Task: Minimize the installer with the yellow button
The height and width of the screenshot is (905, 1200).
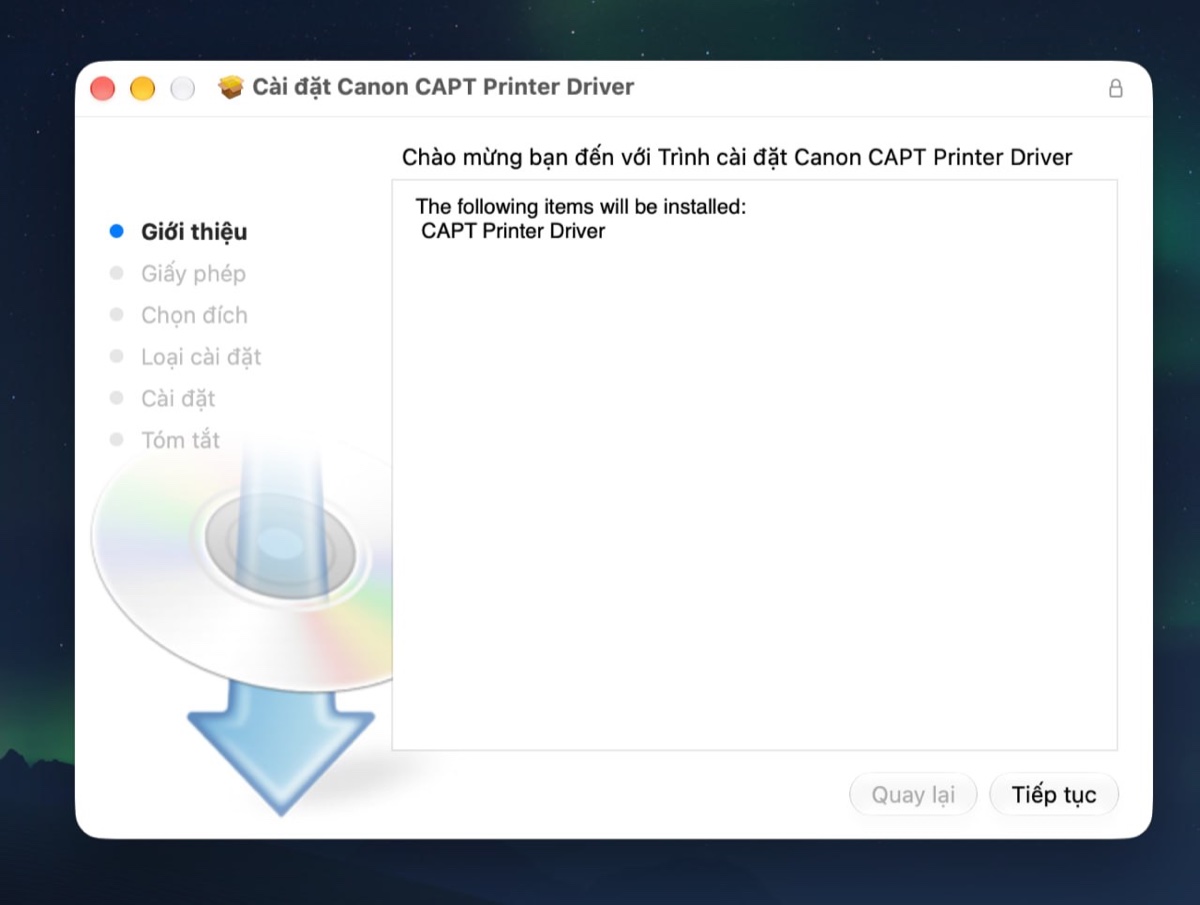Action: [x=143, y=88]
